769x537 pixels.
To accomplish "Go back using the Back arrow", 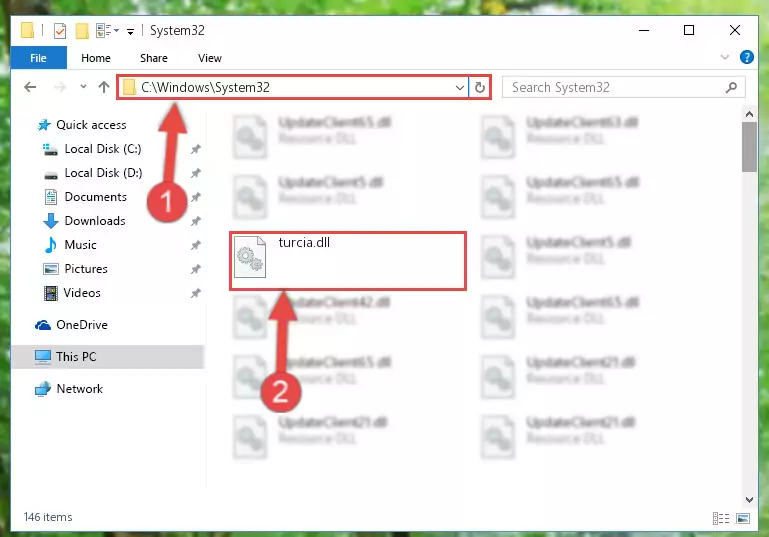I will coord(30,87).
